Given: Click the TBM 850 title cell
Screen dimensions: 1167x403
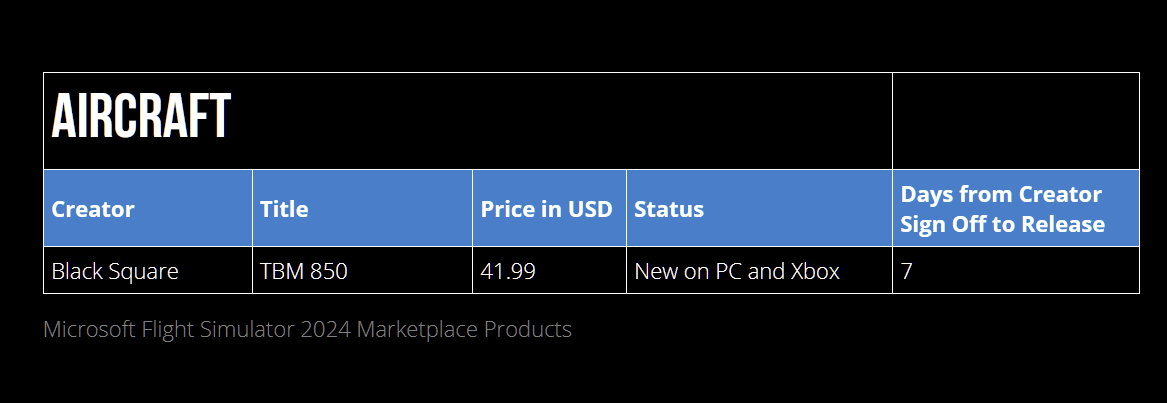Looking at the screenshot, I should [304, 271].
